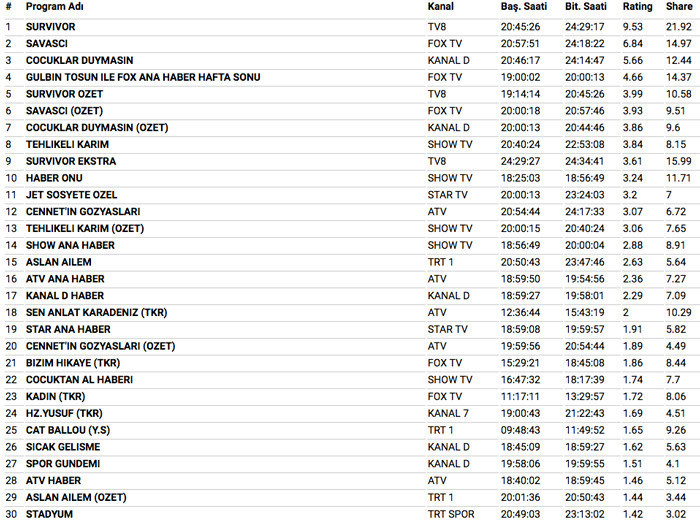Click the 21.92 share value
This screenshot has height=521, width=700.
679,26
